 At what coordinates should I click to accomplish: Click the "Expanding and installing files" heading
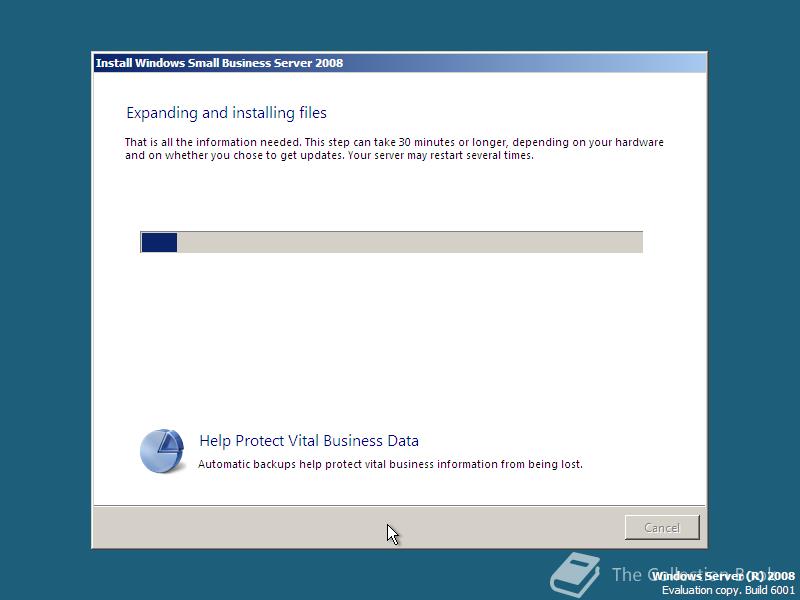(227, 113)
